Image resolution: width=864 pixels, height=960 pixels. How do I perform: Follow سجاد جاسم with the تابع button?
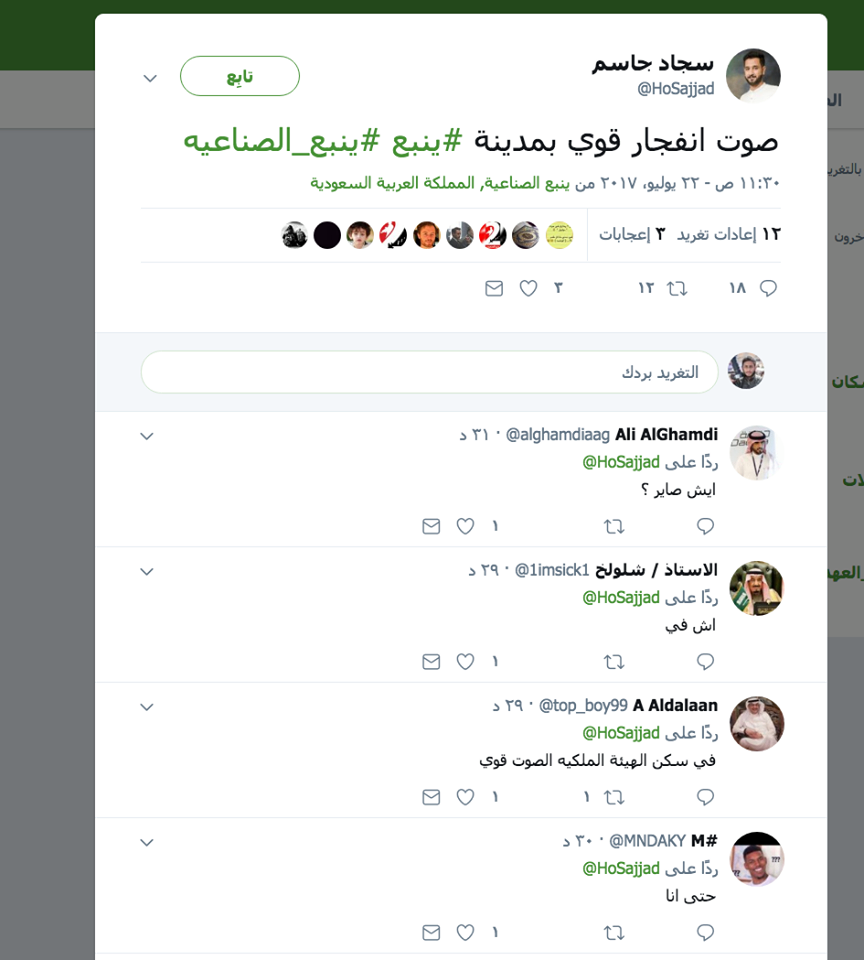click(240, 76)
